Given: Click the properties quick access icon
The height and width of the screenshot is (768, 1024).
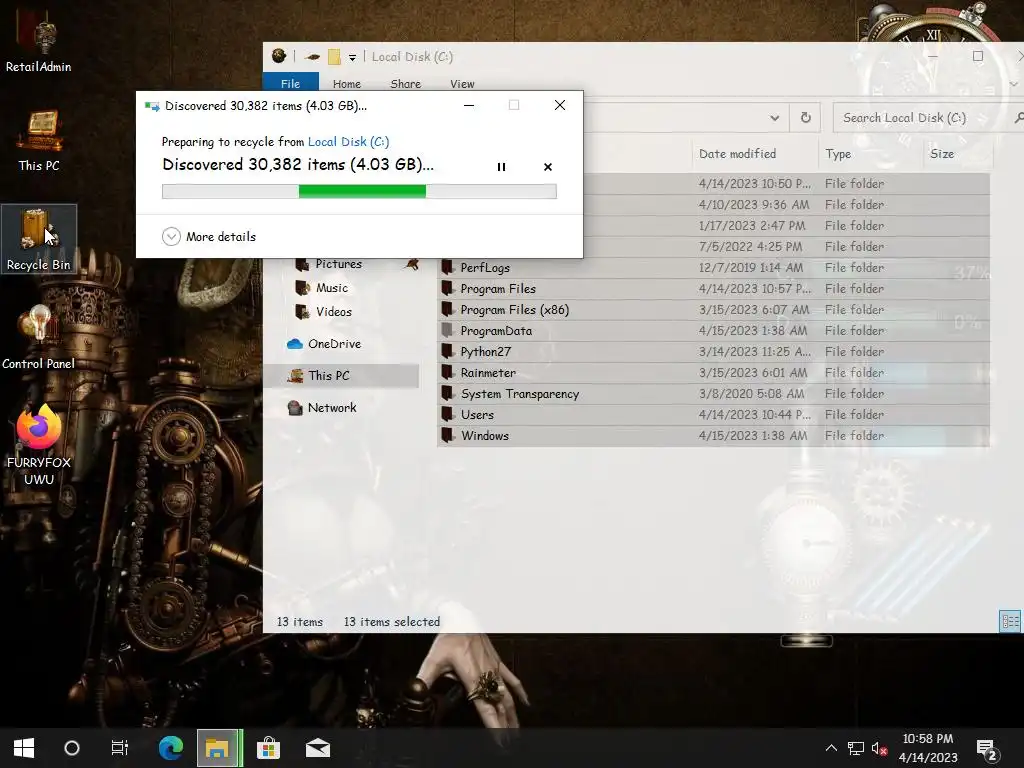Looking at the screenshot, I should coord(312,57).
